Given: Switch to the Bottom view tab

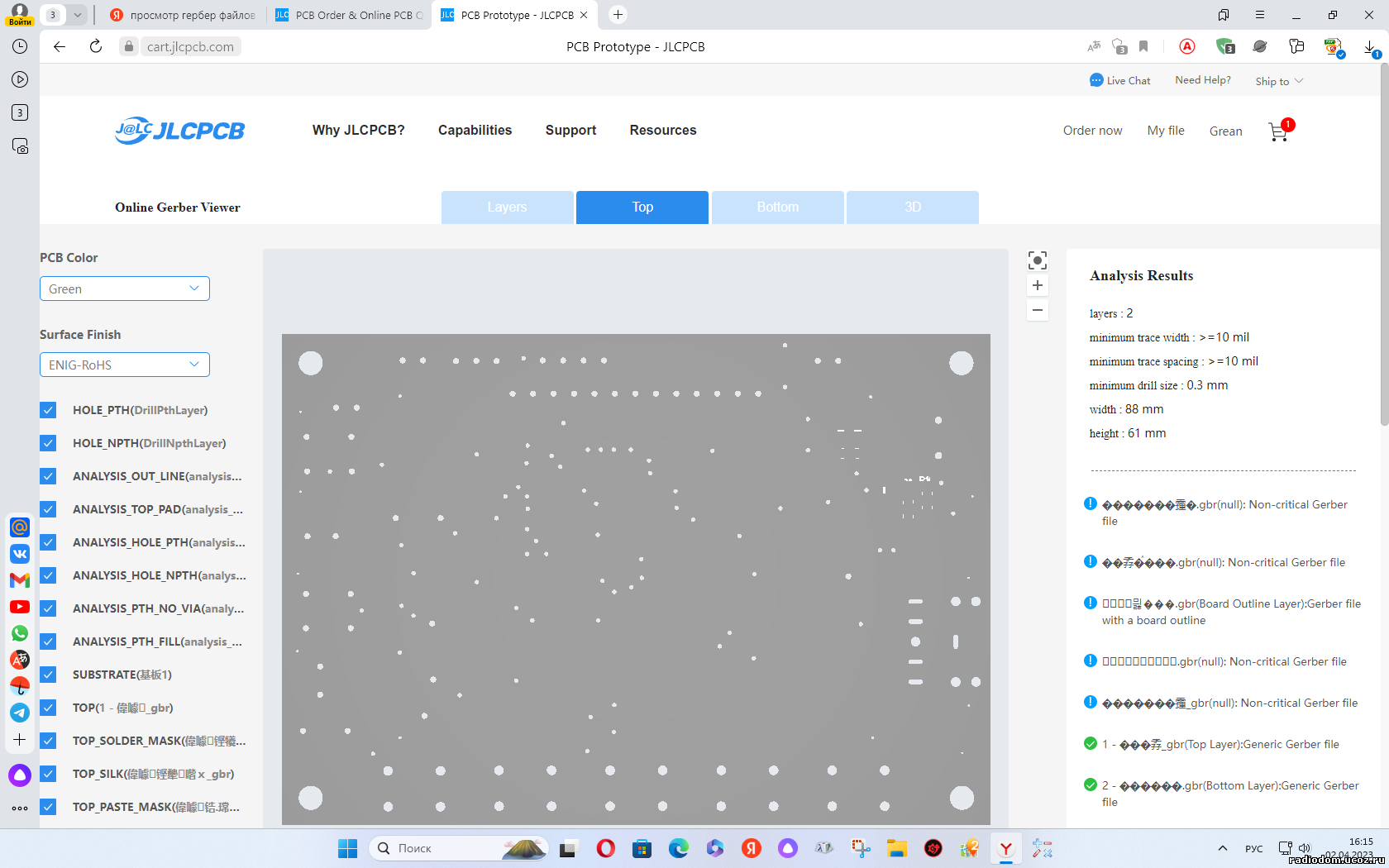Looking at the screenshot, I should pyautogui.click(x=778, y=207).
